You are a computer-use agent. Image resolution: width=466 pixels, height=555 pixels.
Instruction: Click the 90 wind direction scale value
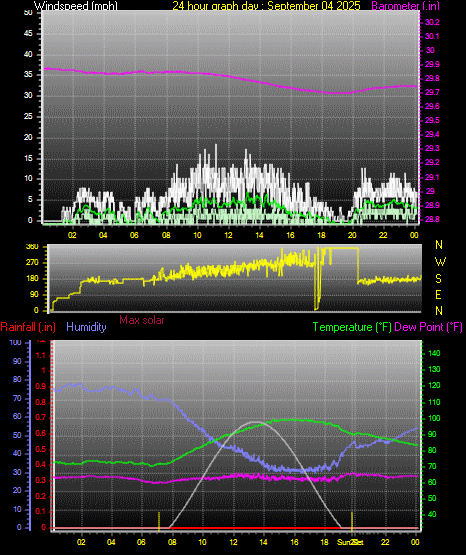click(34, 295)
